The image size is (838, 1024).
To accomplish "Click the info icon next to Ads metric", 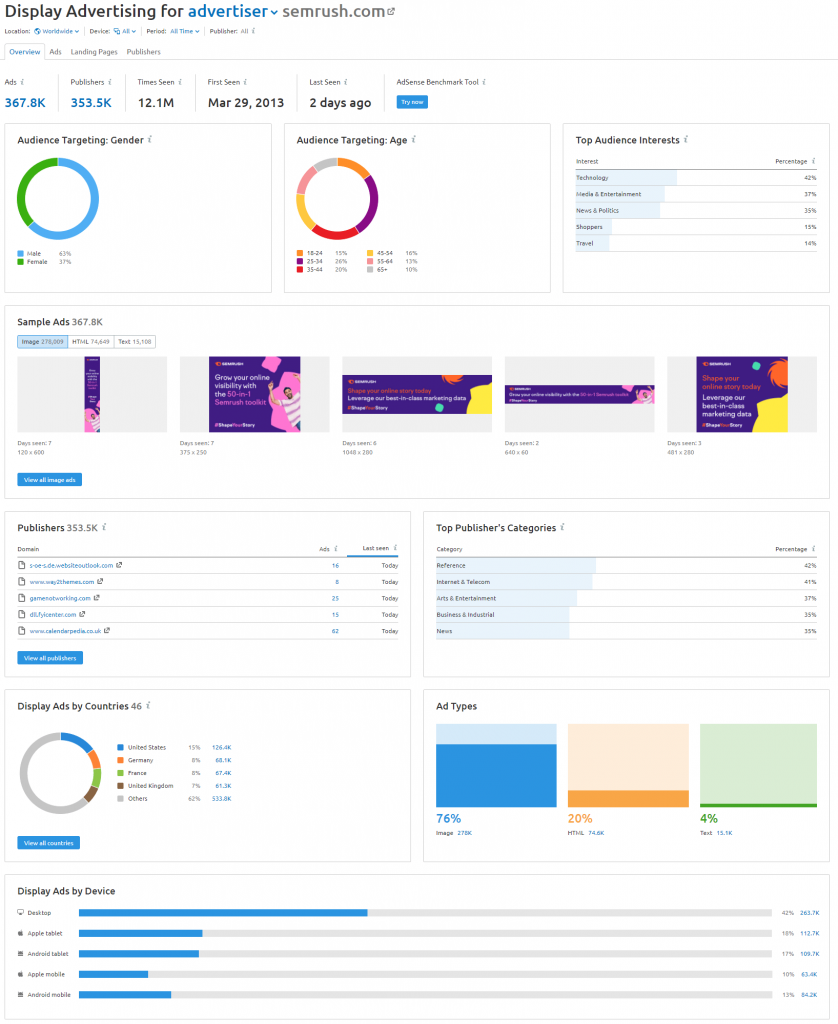I will point(22,82).
